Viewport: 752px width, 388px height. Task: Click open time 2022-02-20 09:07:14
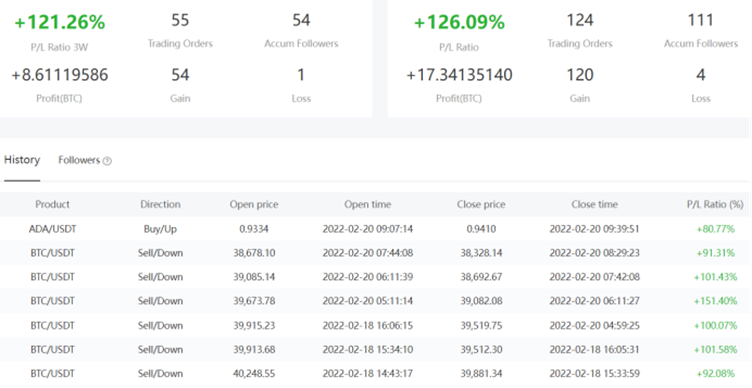[367, 229]
